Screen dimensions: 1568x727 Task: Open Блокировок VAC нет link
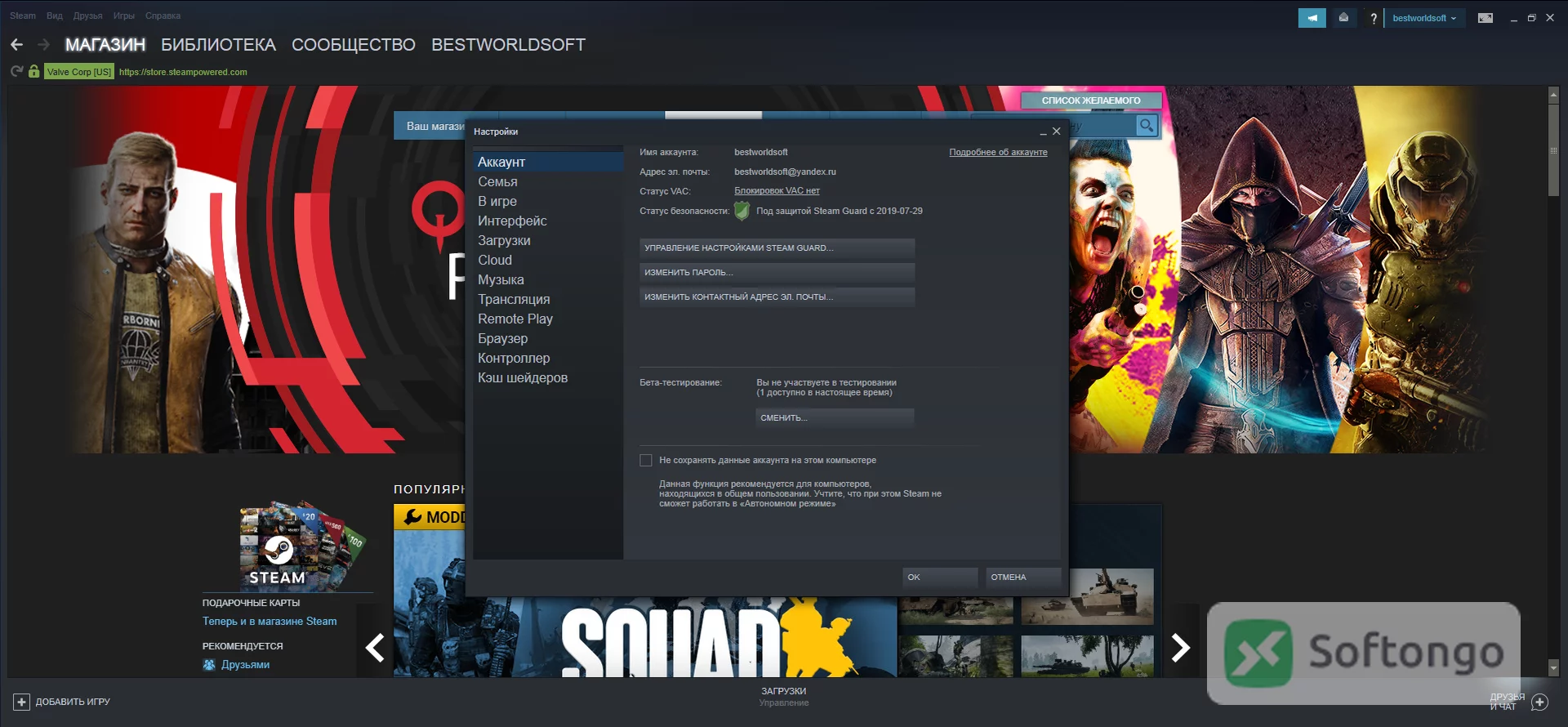pyautogui.click(x=777, y=191)
